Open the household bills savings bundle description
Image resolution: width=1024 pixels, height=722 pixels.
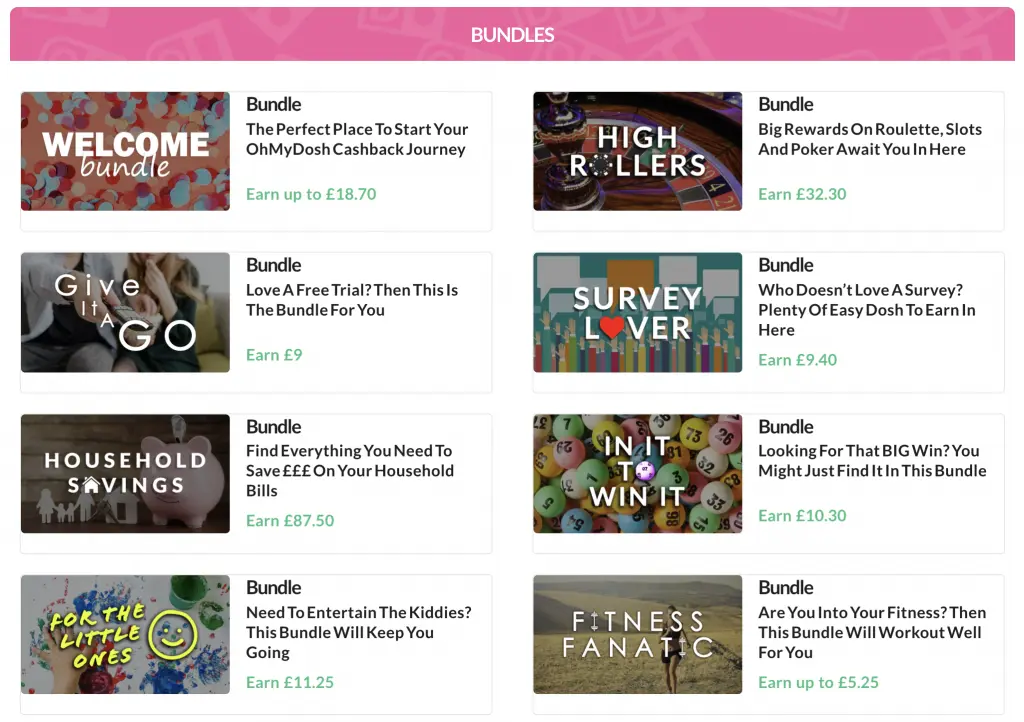[x=348, y=471]
